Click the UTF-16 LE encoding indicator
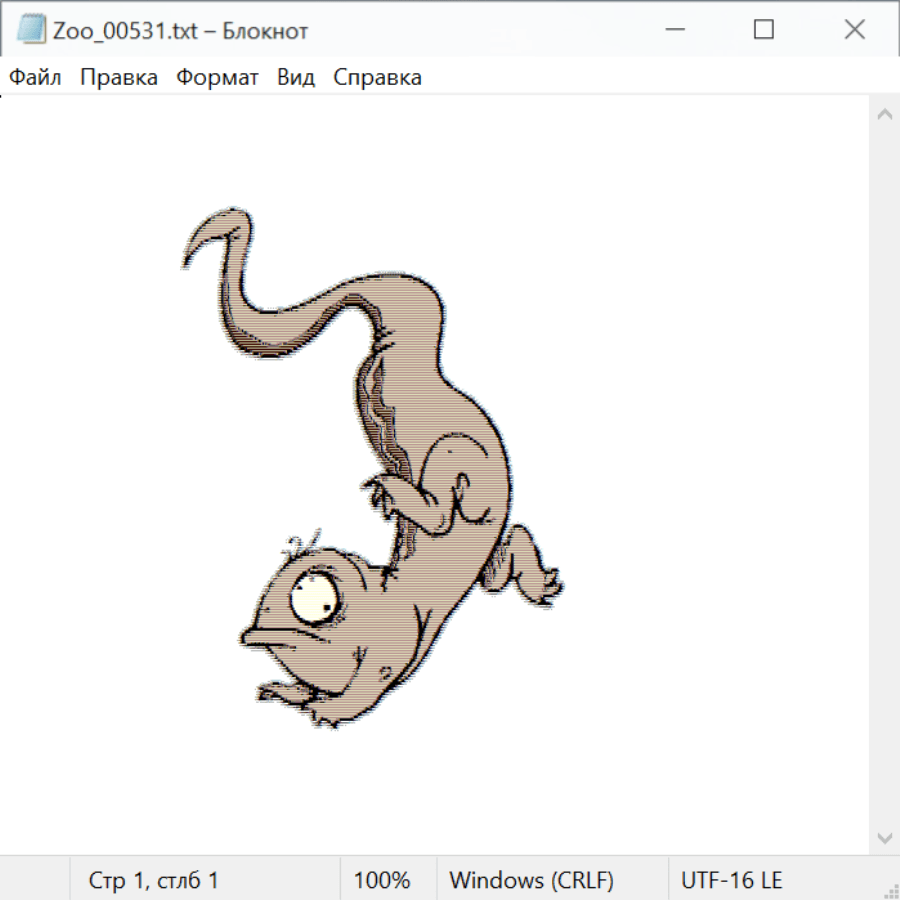 pyautogui.click(x=731, y=881)
